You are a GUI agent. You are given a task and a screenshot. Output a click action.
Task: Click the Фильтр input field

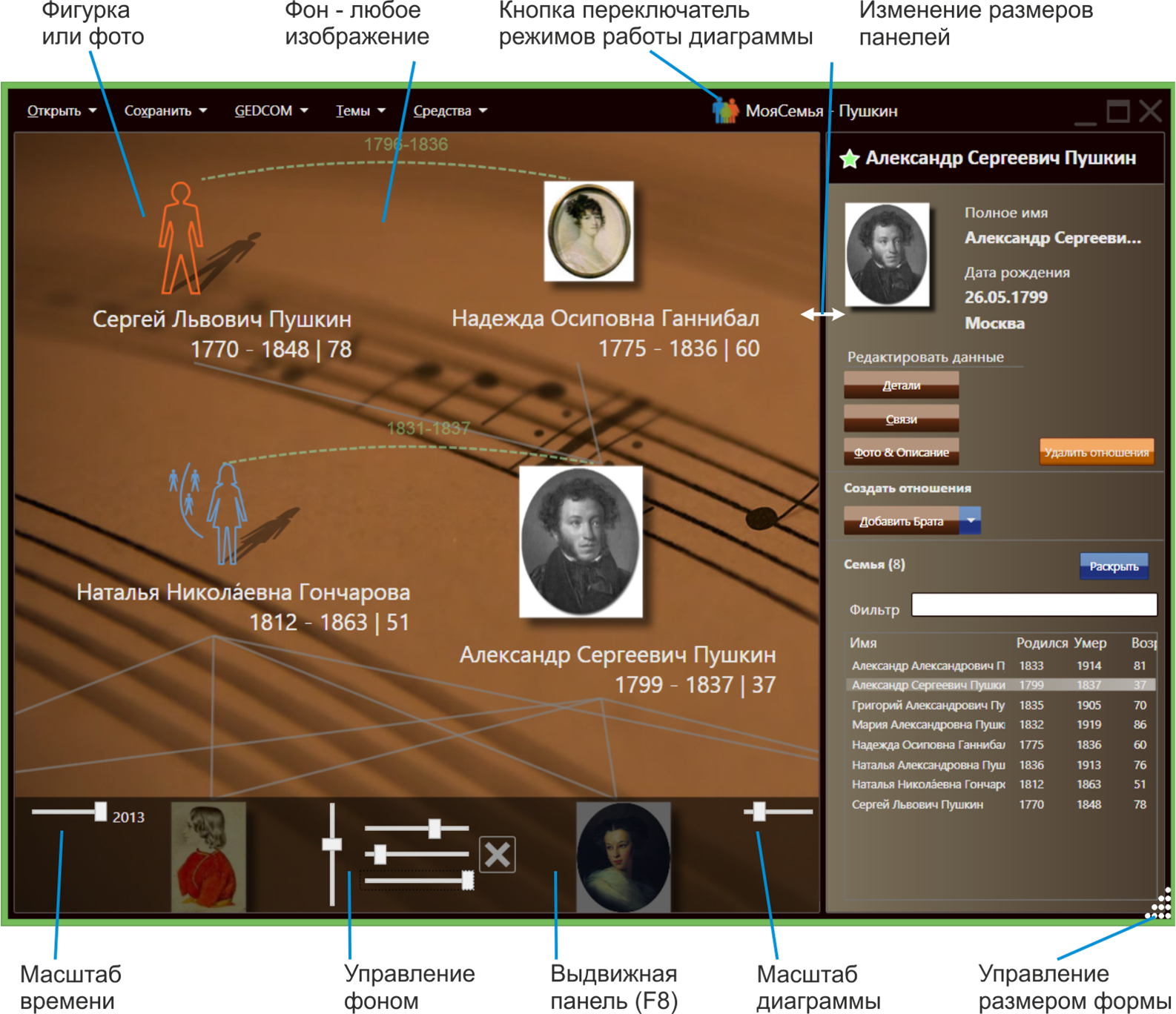pyautogui.click(x=1034, y=605)
